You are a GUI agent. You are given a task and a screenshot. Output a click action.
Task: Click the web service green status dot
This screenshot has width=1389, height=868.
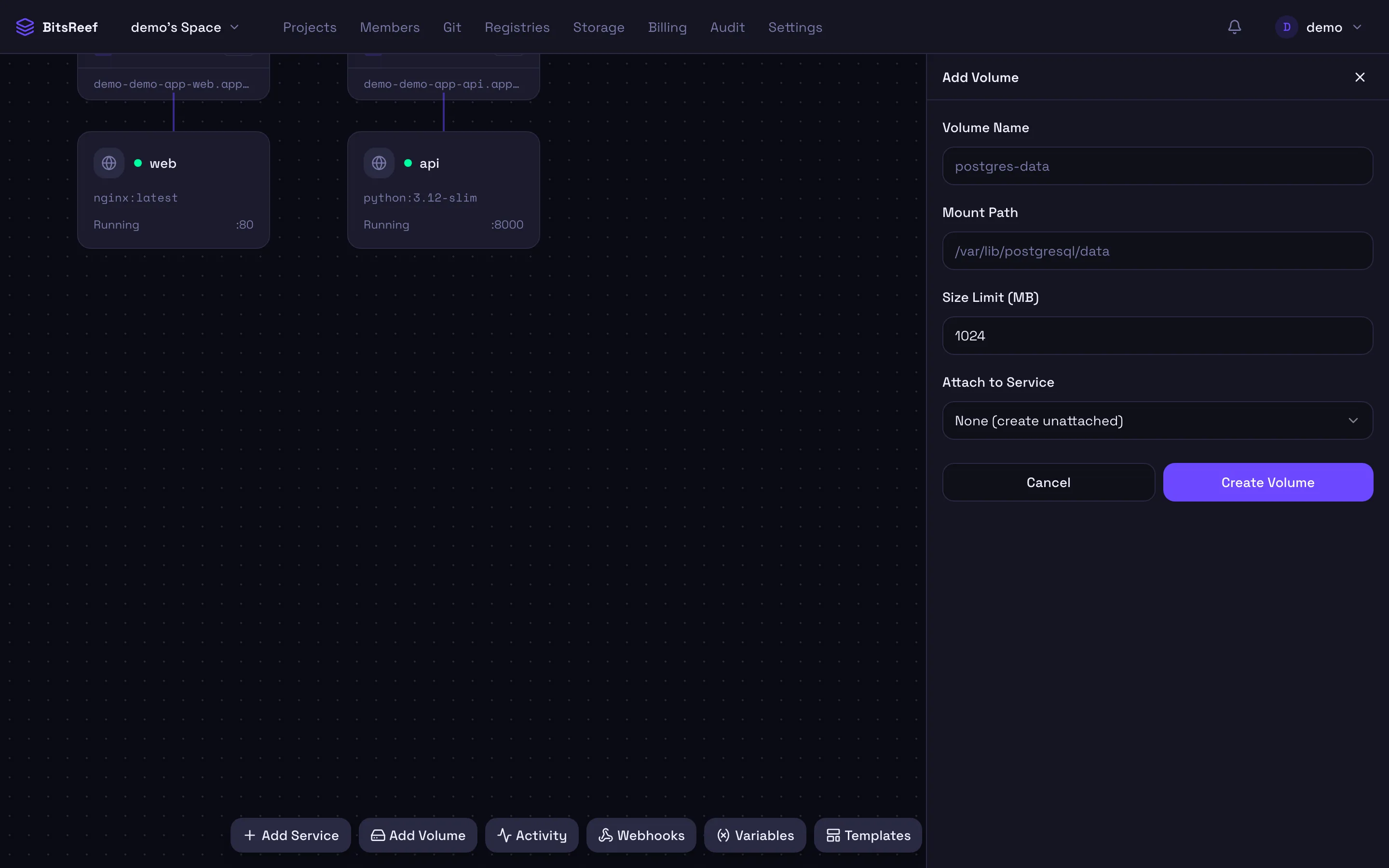pos(138,163)
